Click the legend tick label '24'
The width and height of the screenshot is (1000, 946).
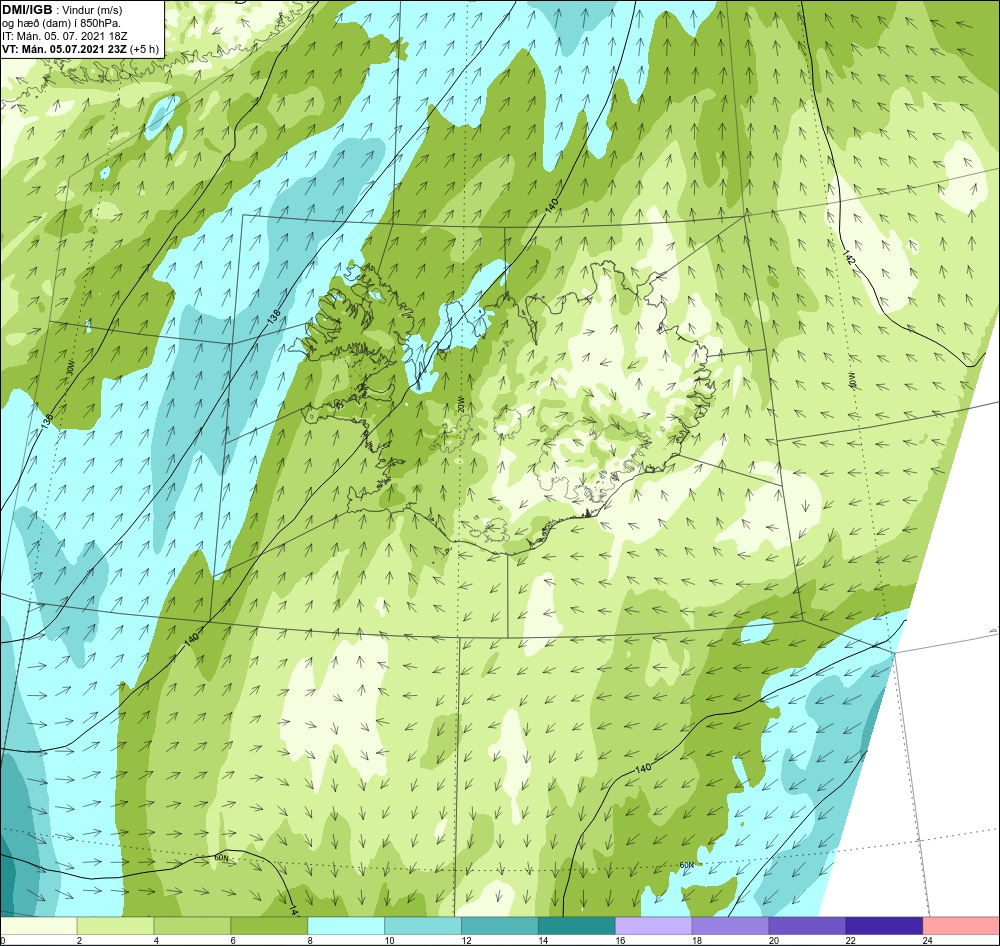[927, 940]
